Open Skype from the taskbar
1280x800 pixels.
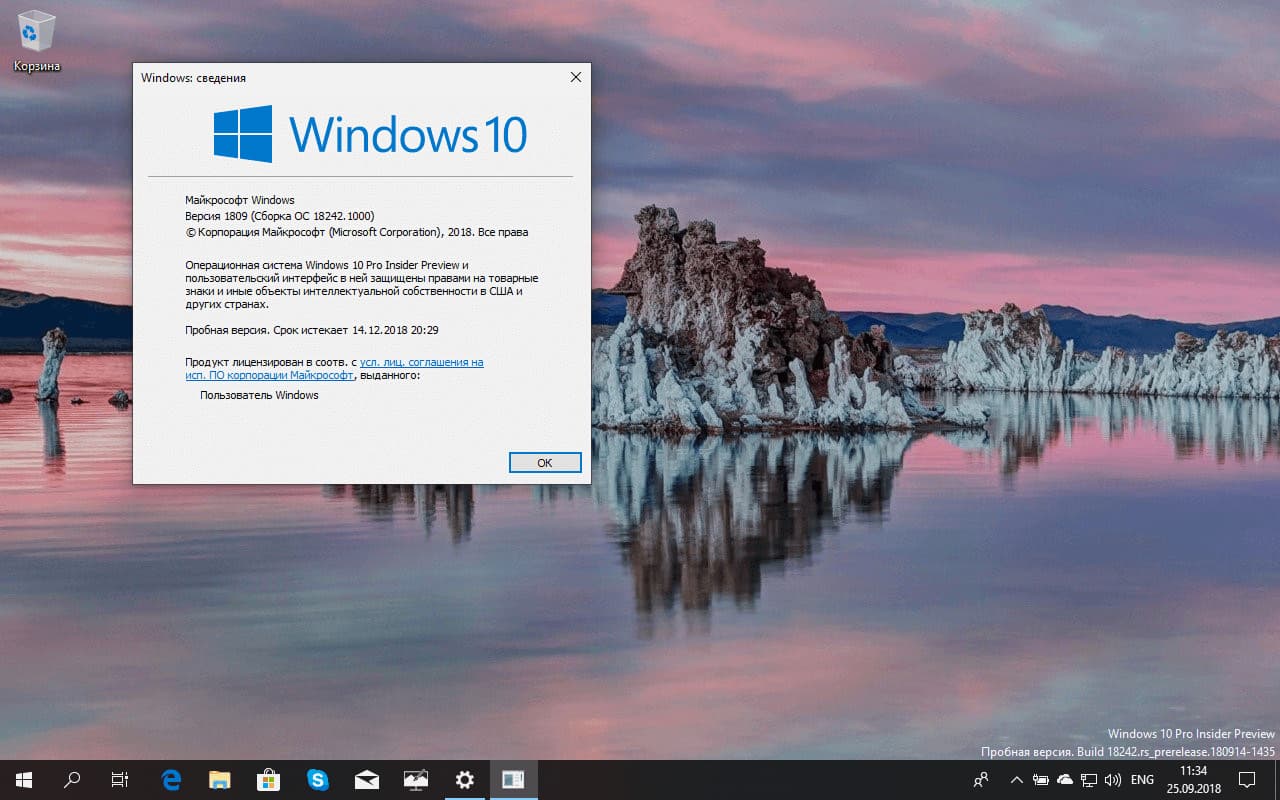318,779
